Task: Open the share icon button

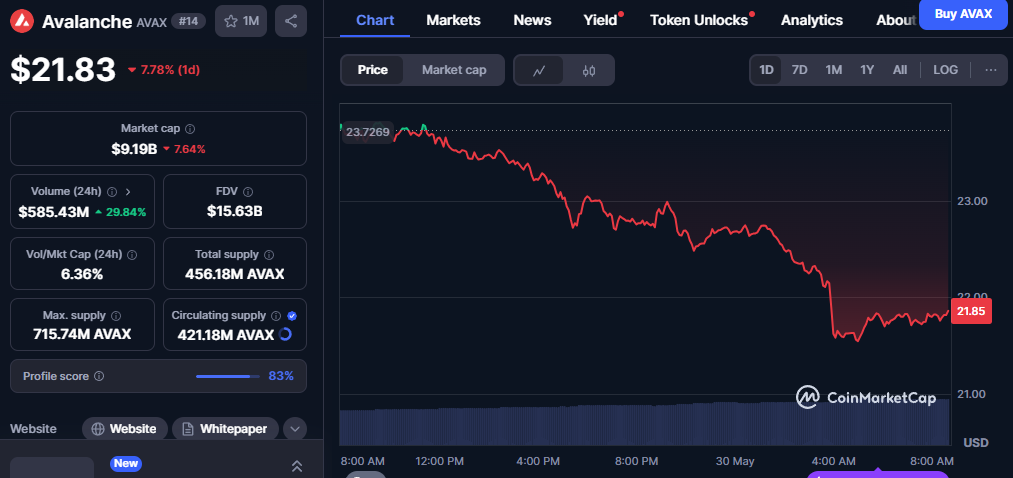Action: pos(291,21)
